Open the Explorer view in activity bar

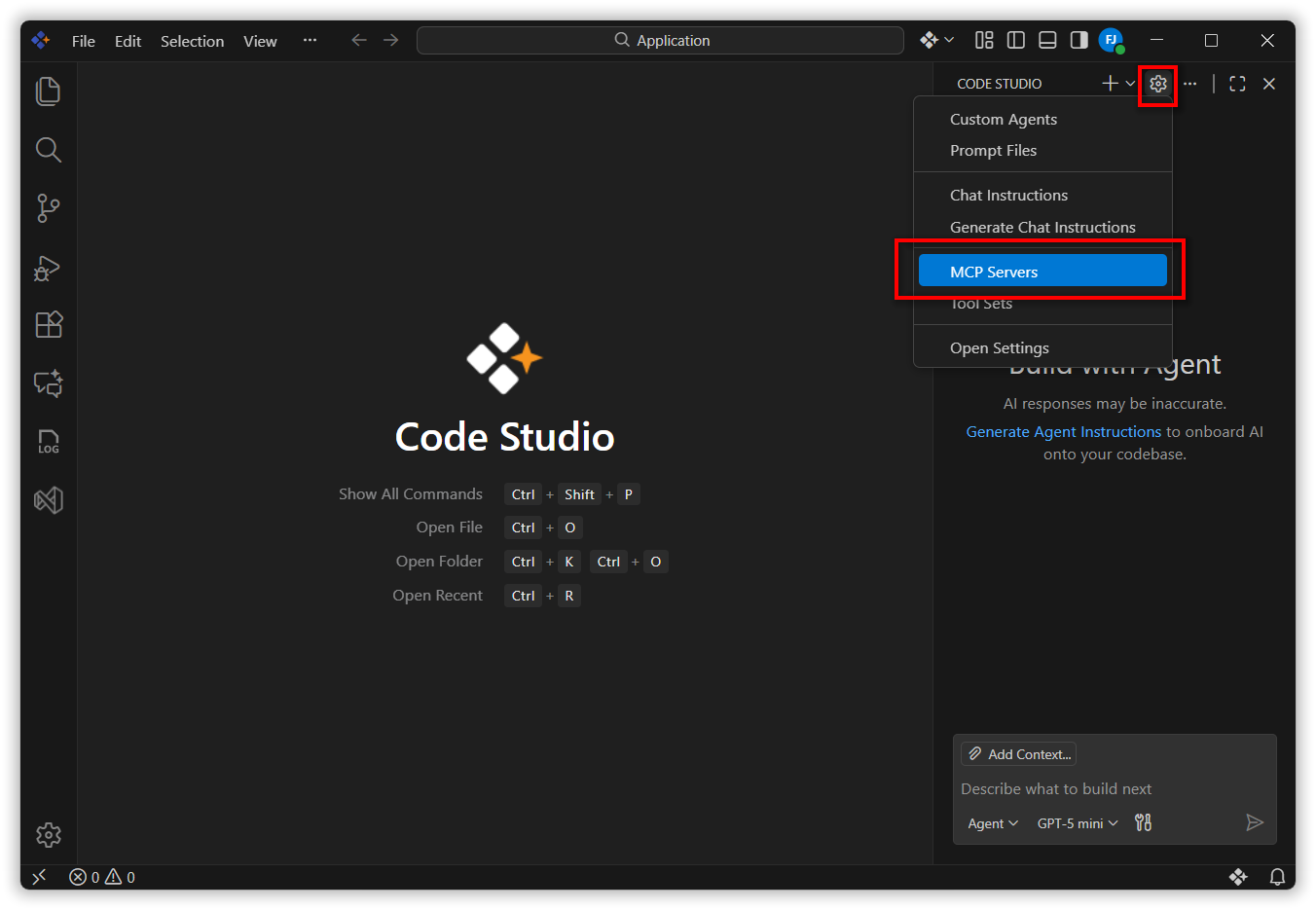[48, 91]
